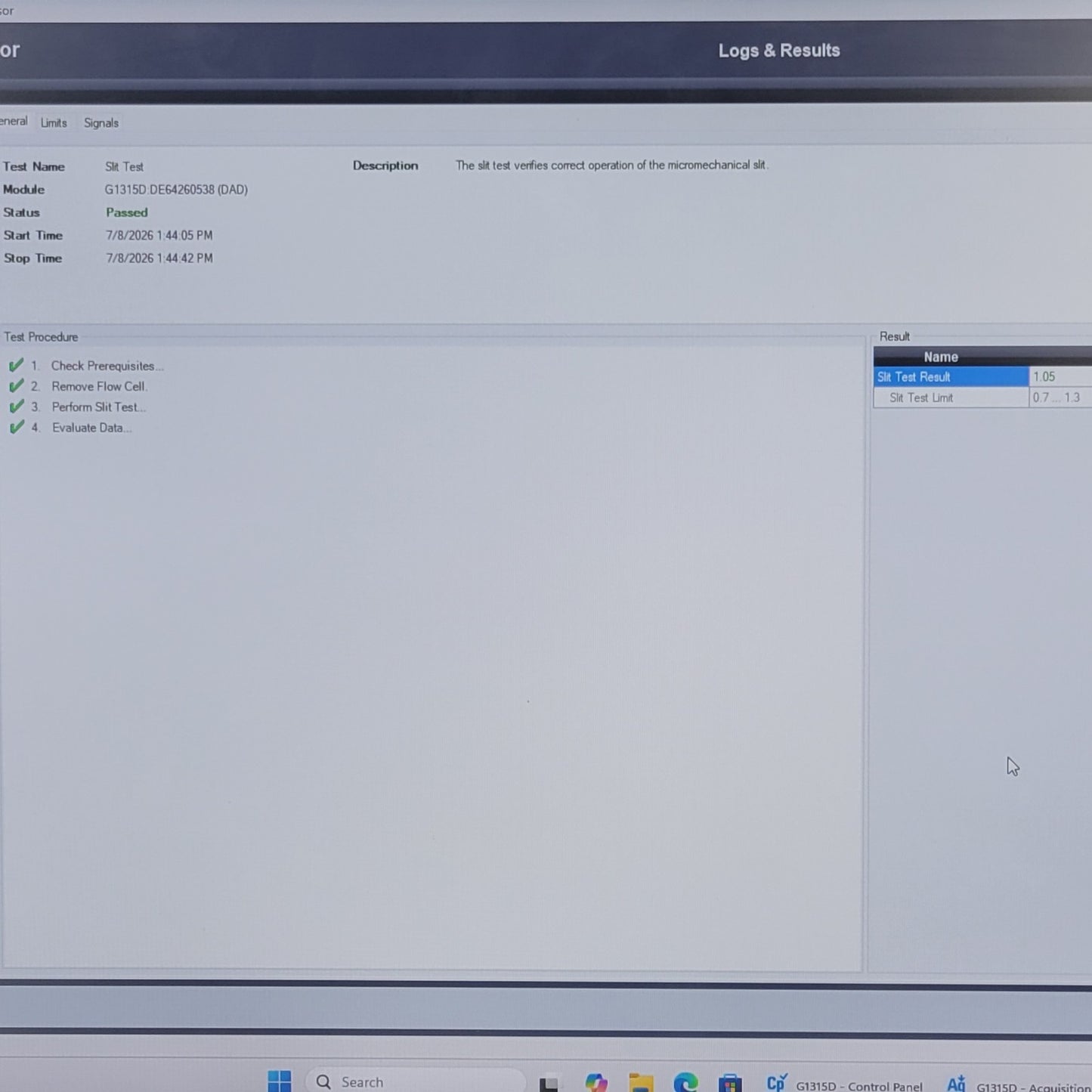Open the Limits tab
Image resolution: width=1092 pixels, height=1092 pixels.
(x=54, y=122)
